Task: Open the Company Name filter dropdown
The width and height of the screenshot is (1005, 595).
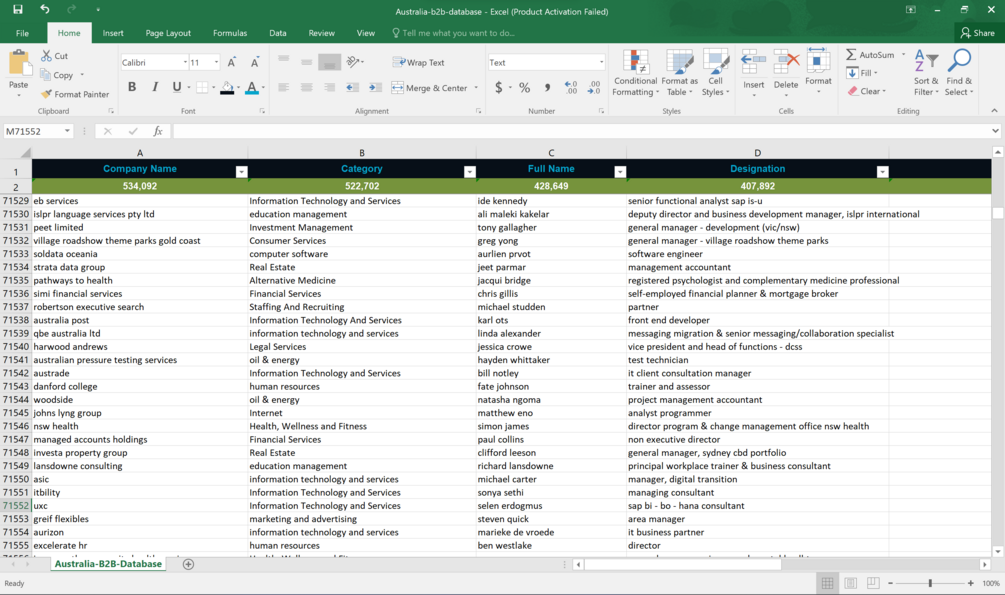Action: (242, 172)
